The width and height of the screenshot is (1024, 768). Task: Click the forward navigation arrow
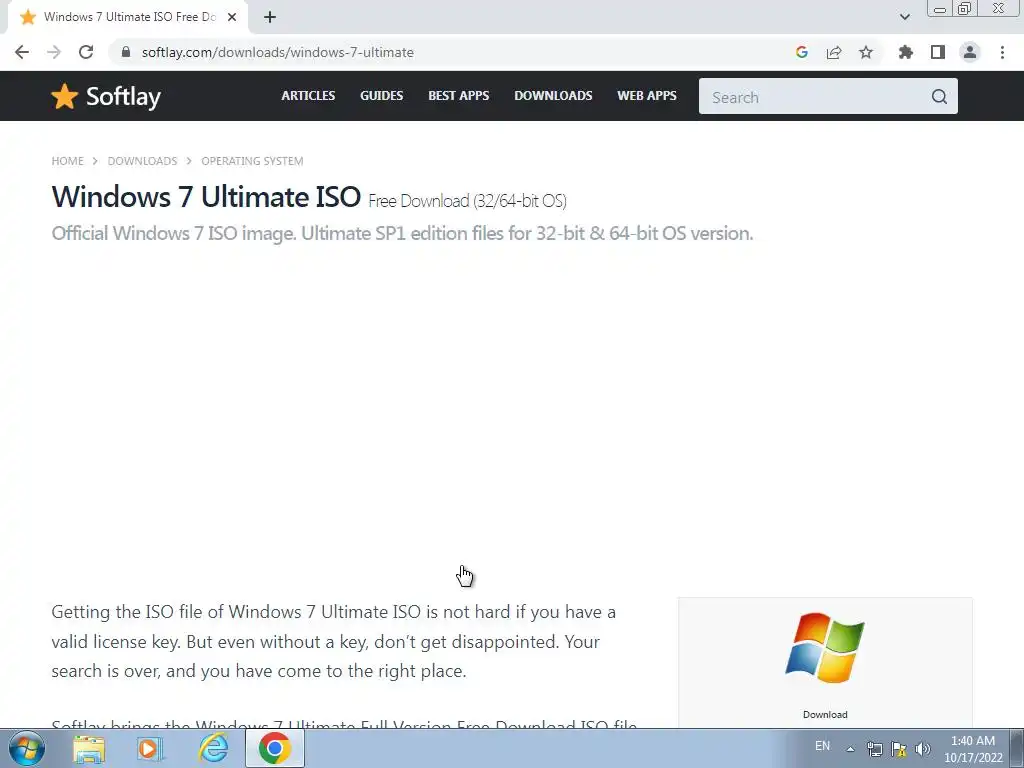[54, 52]
